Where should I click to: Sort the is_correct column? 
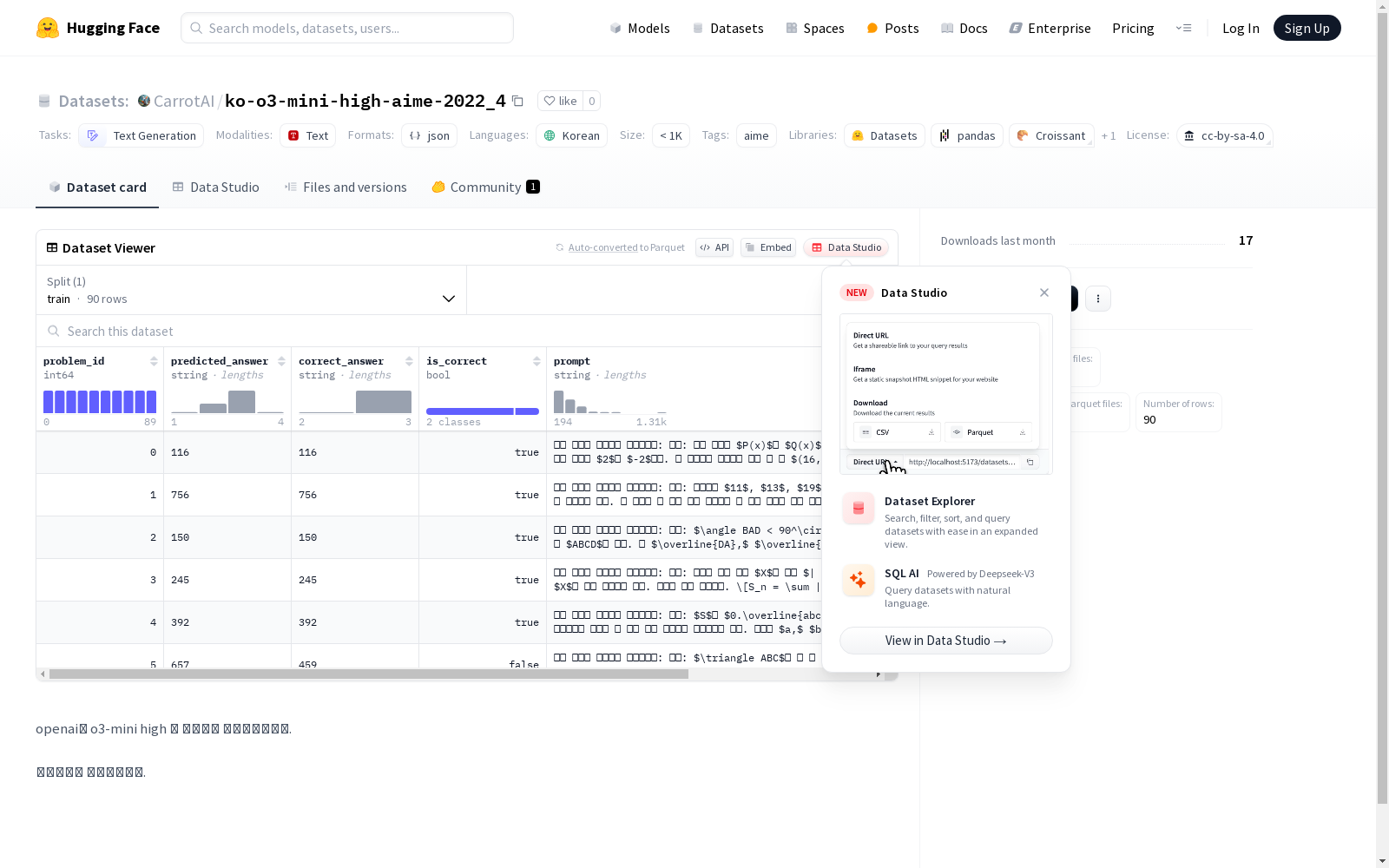pos(537,361)
